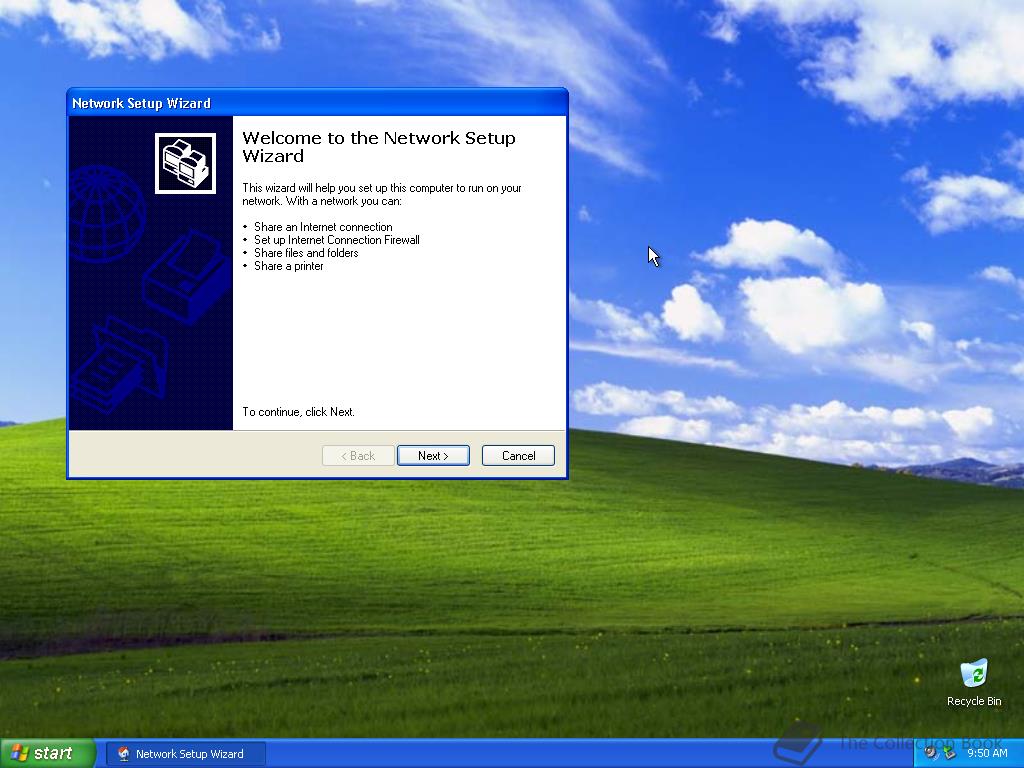Cancel the Network Setup Wizard
The width and height of the screenshot is (1024, 768).
click(x=518, y=456)
